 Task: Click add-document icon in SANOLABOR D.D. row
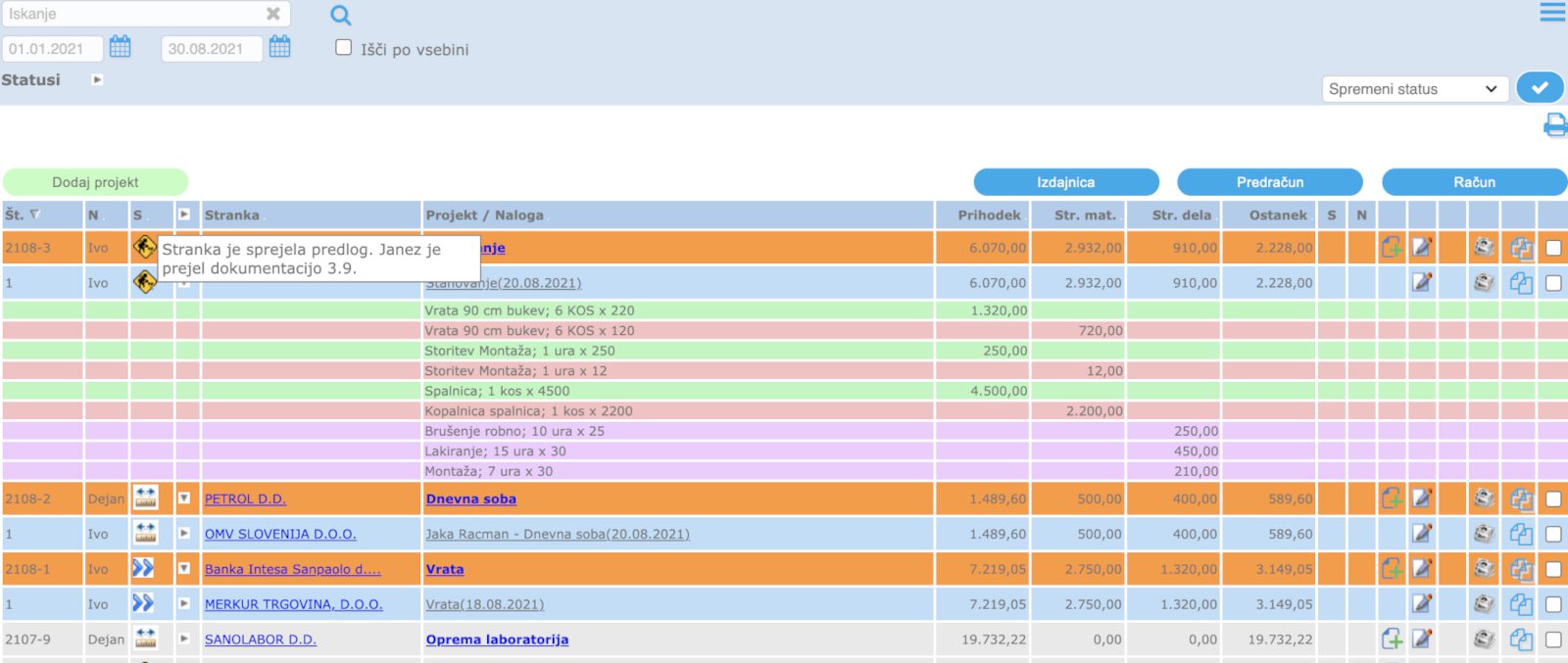tap(1392, 639)
